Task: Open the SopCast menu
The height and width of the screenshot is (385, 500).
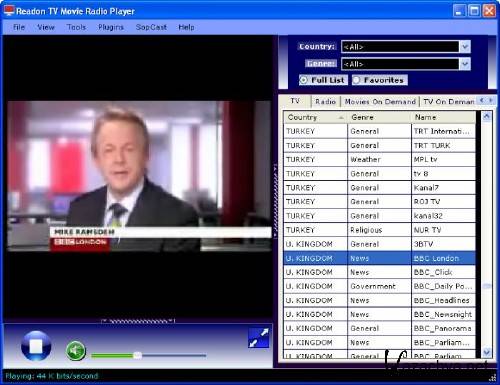Action: pos(151,27)
